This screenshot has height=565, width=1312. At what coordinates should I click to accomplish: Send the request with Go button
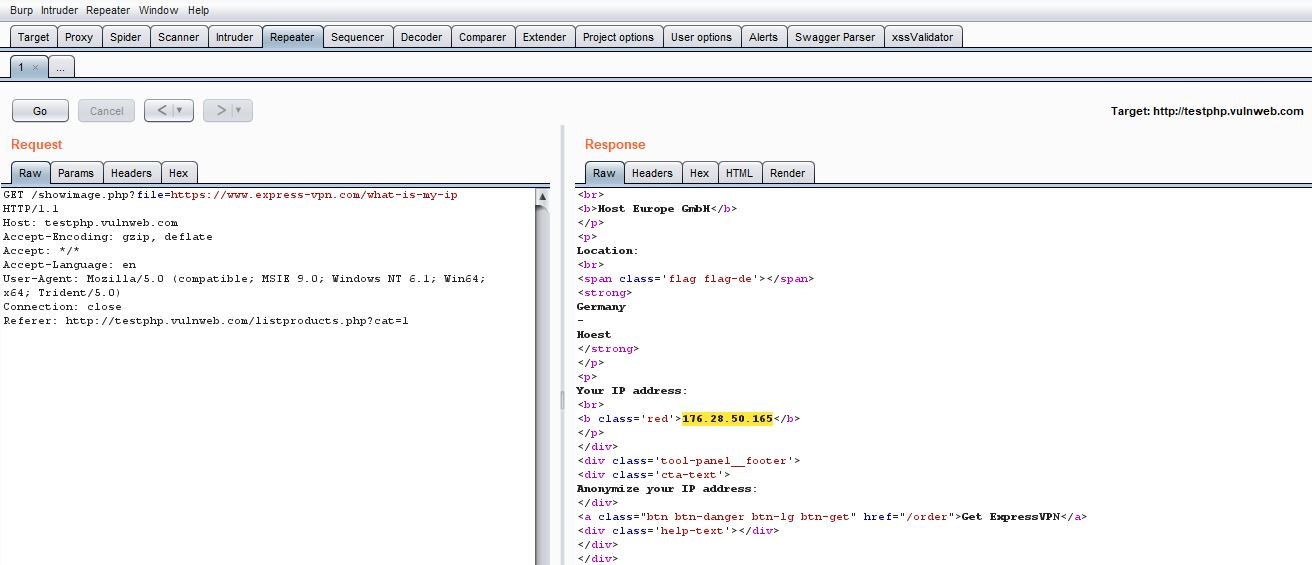(x=40, y=111)
